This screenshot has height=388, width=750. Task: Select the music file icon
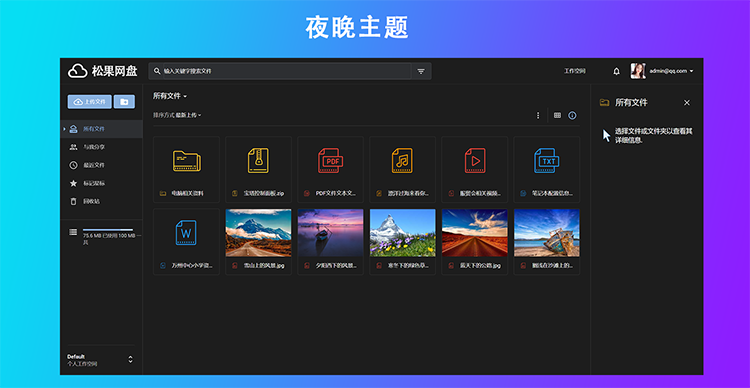[402, 161]
